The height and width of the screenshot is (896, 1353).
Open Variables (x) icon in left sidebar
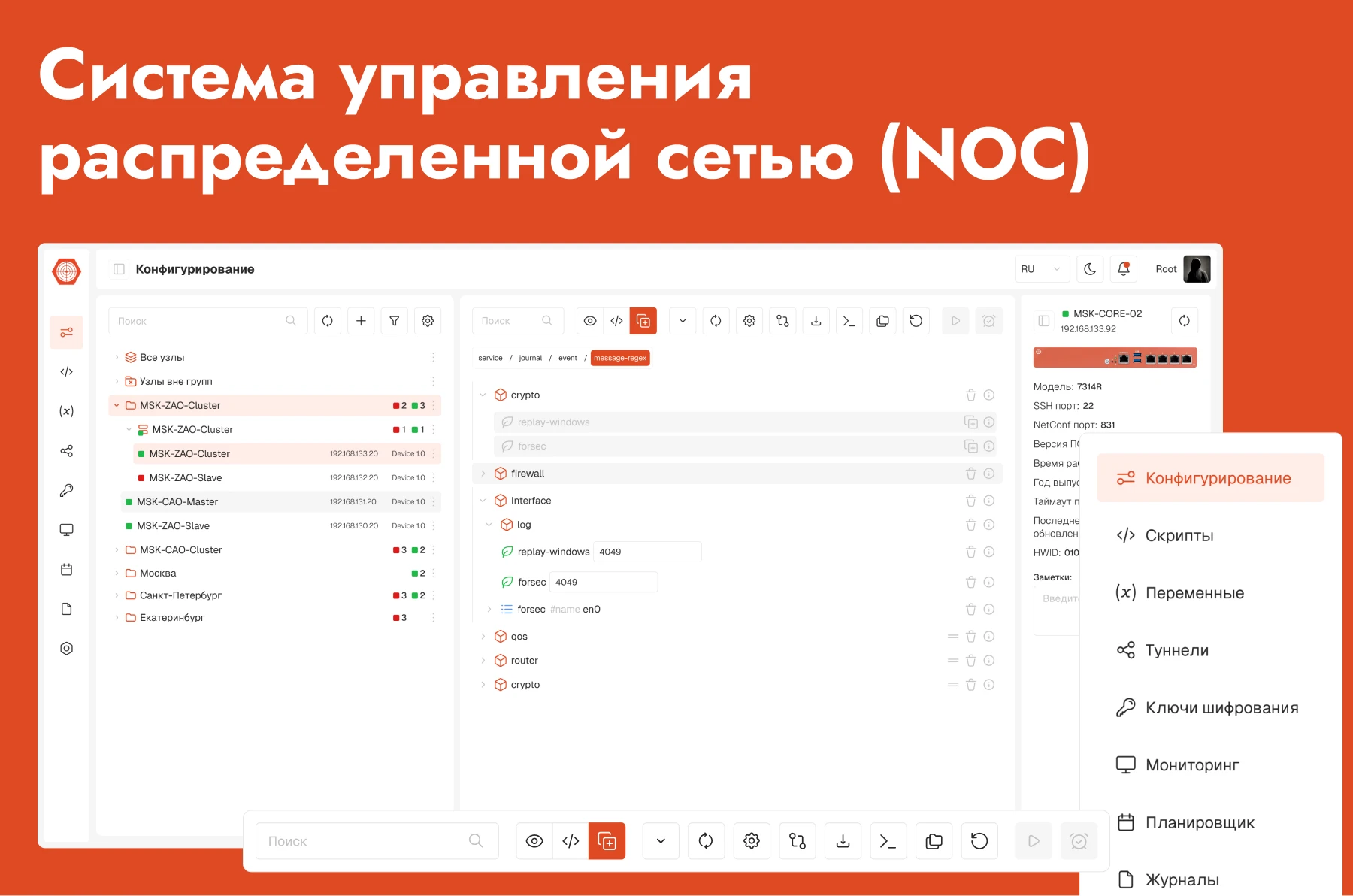coord(66,411)
